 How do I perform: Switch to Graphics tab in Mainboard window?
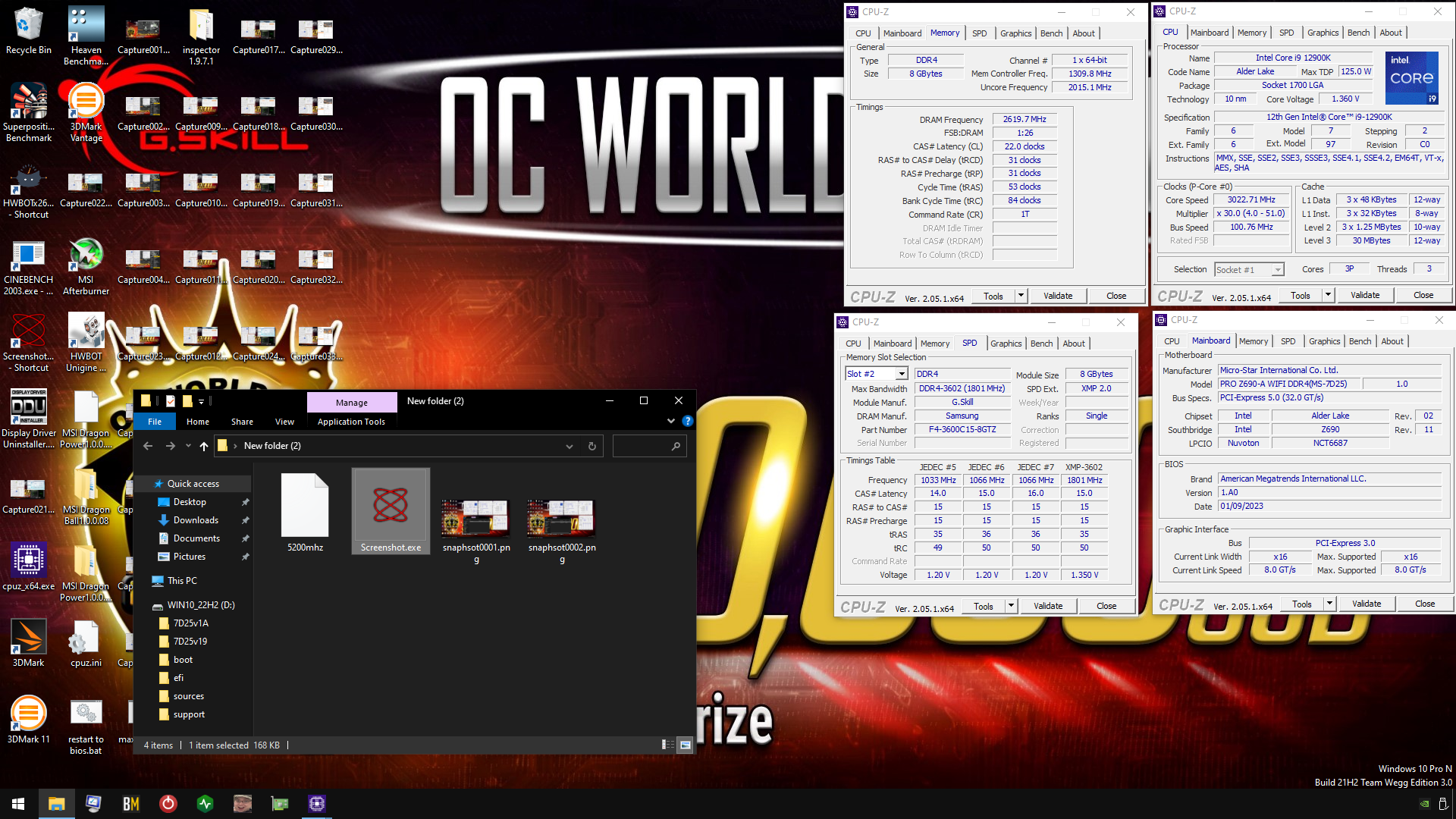(1324, 341)
